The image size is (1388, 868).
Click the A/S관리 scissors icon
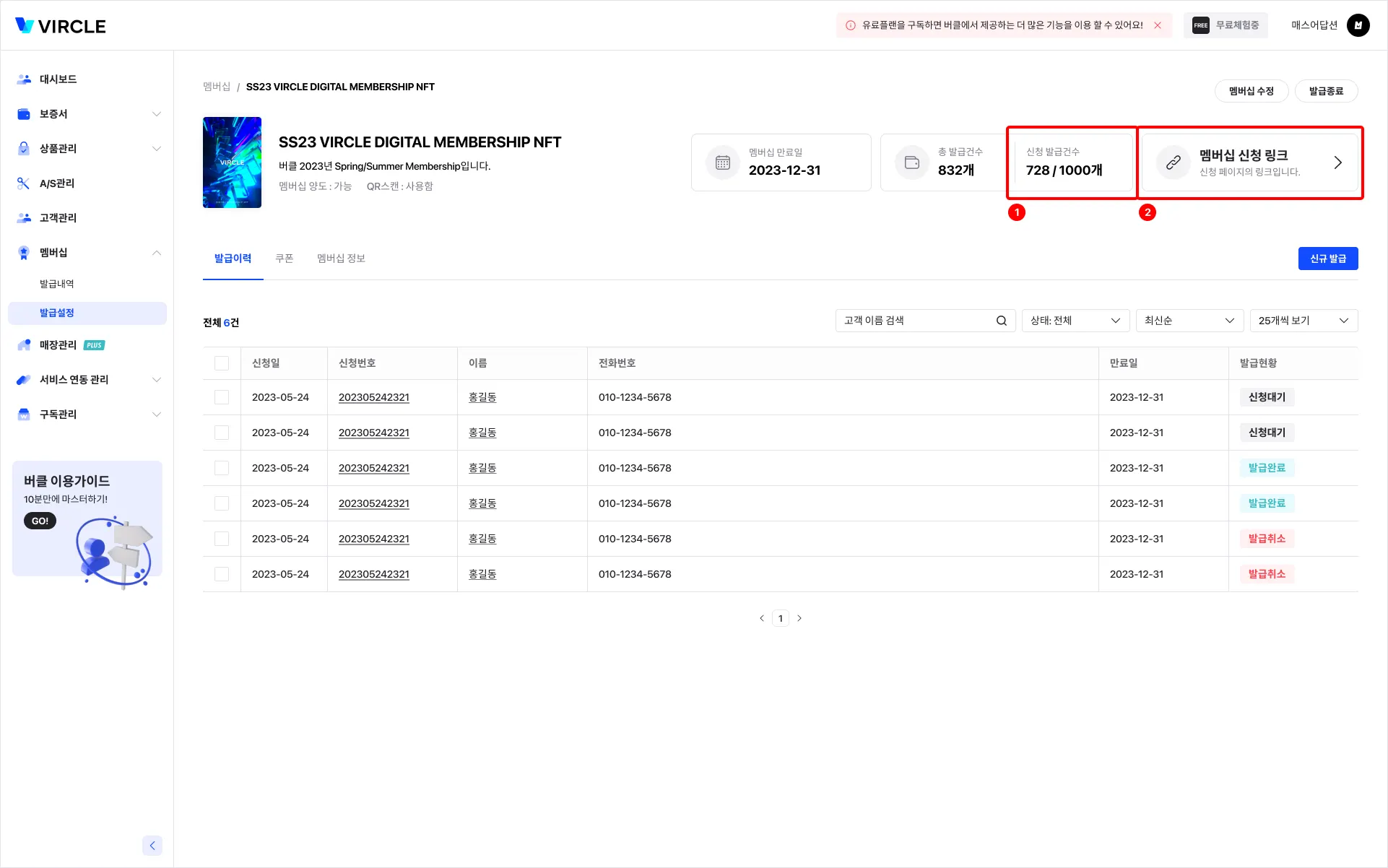[24, 183]
